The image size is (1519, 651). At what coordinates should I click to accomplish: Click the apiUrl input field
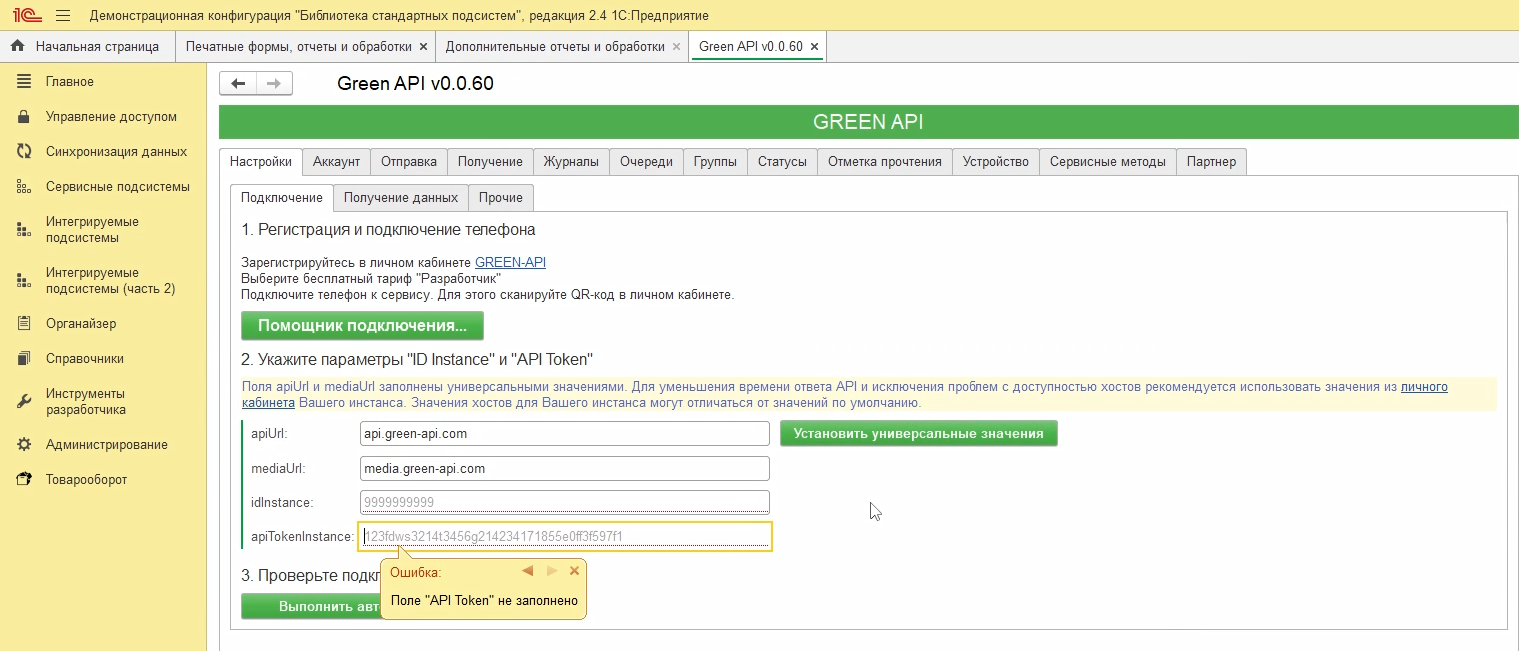(x=564, y=434)
